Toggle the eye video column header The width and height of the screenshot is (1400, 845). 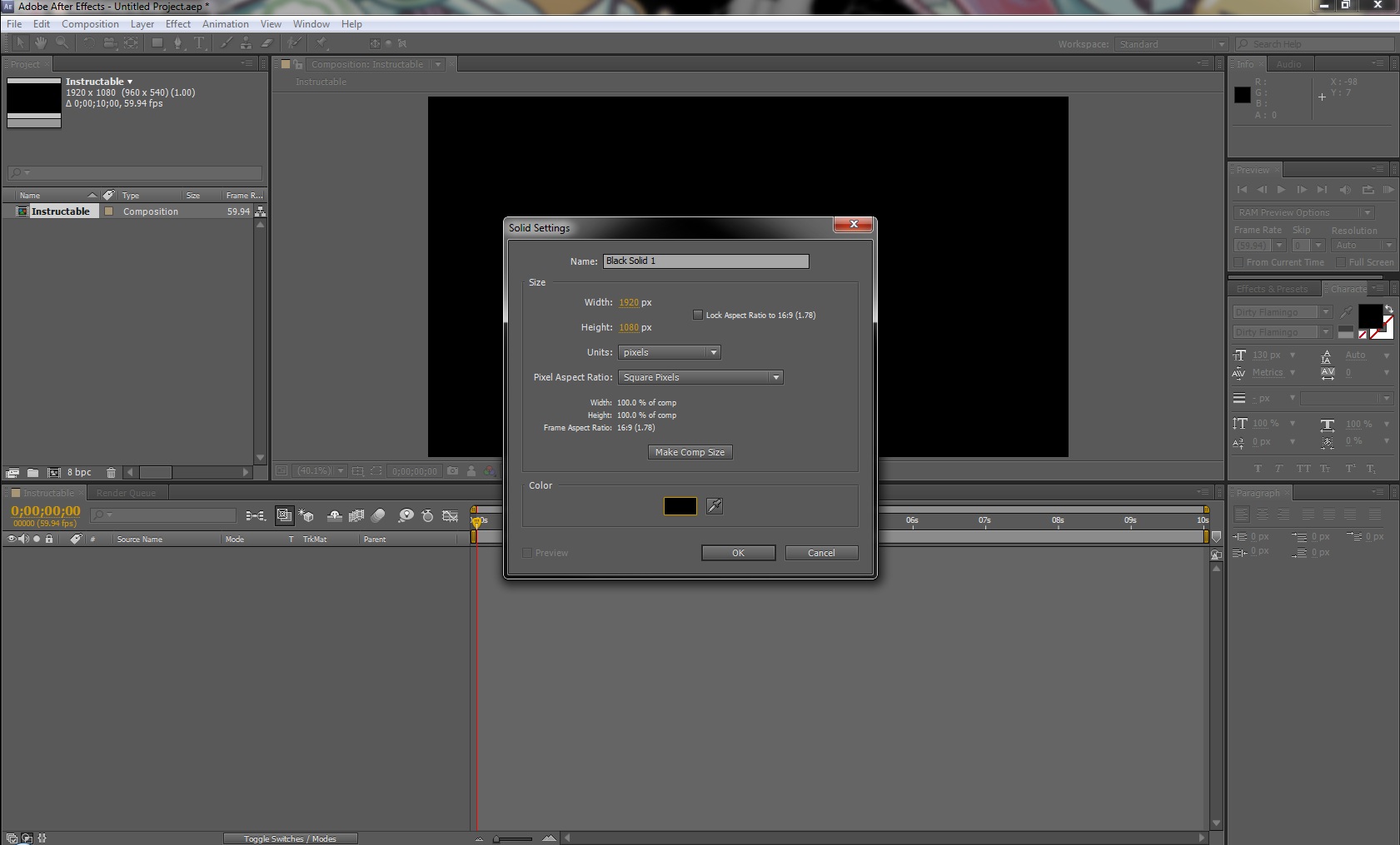[x=12, y=539]
